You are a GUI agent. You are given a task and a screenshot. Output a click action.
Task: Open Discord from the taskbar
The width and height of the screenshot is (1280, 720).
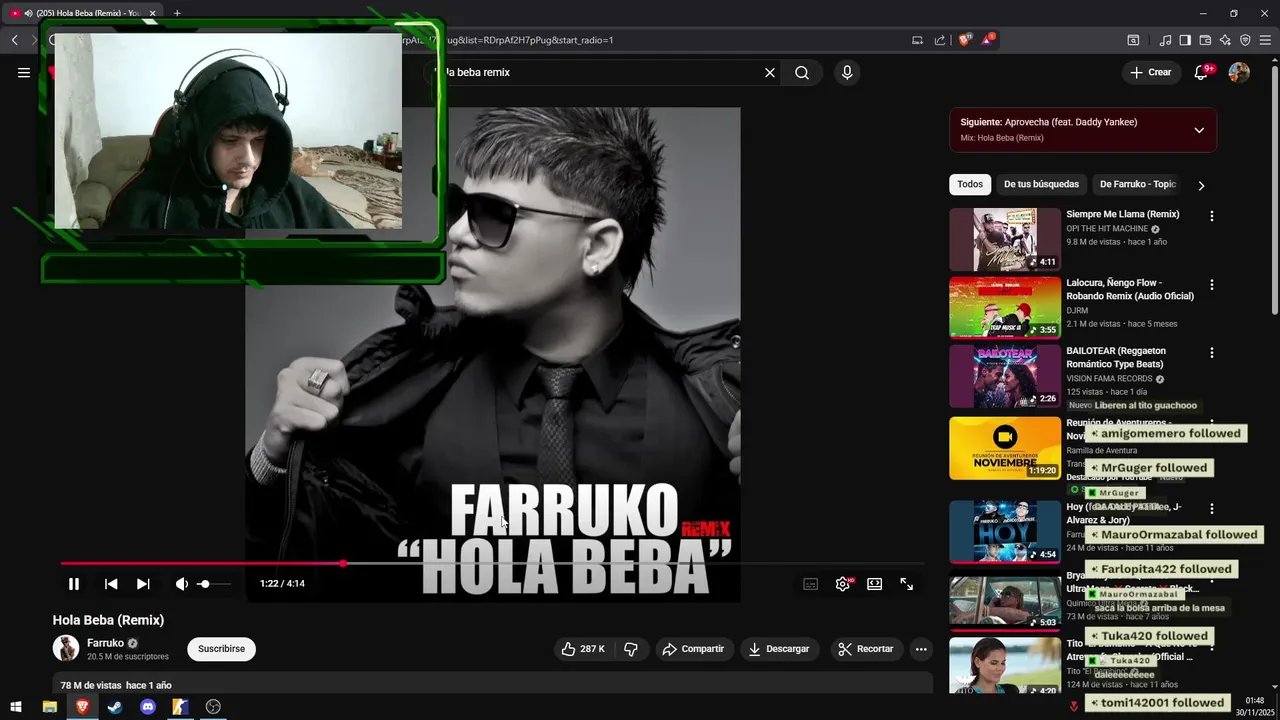[x=148, y=707]
